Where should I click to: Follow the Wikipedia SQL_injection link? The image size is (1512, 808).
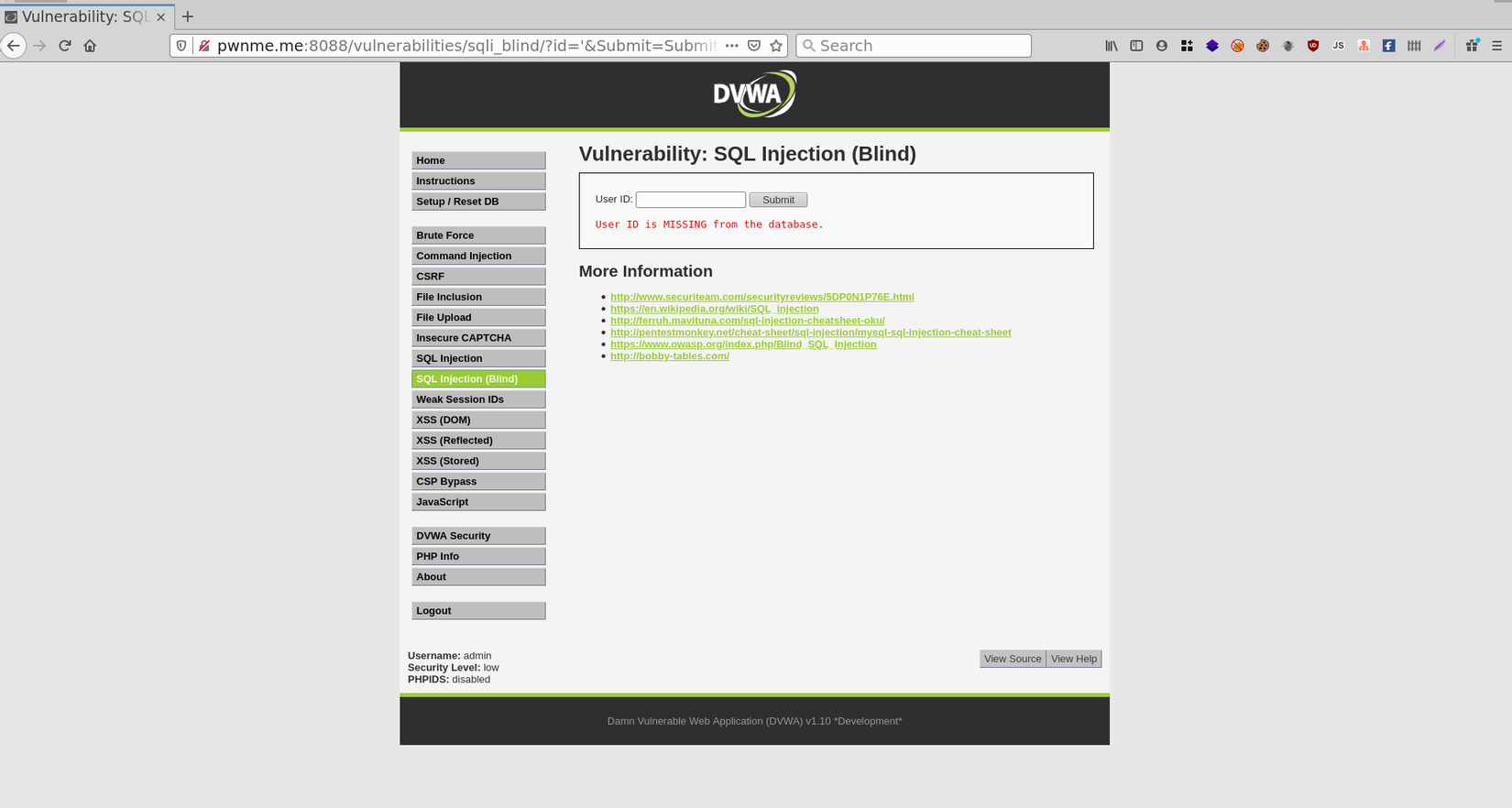coord(715,309)
